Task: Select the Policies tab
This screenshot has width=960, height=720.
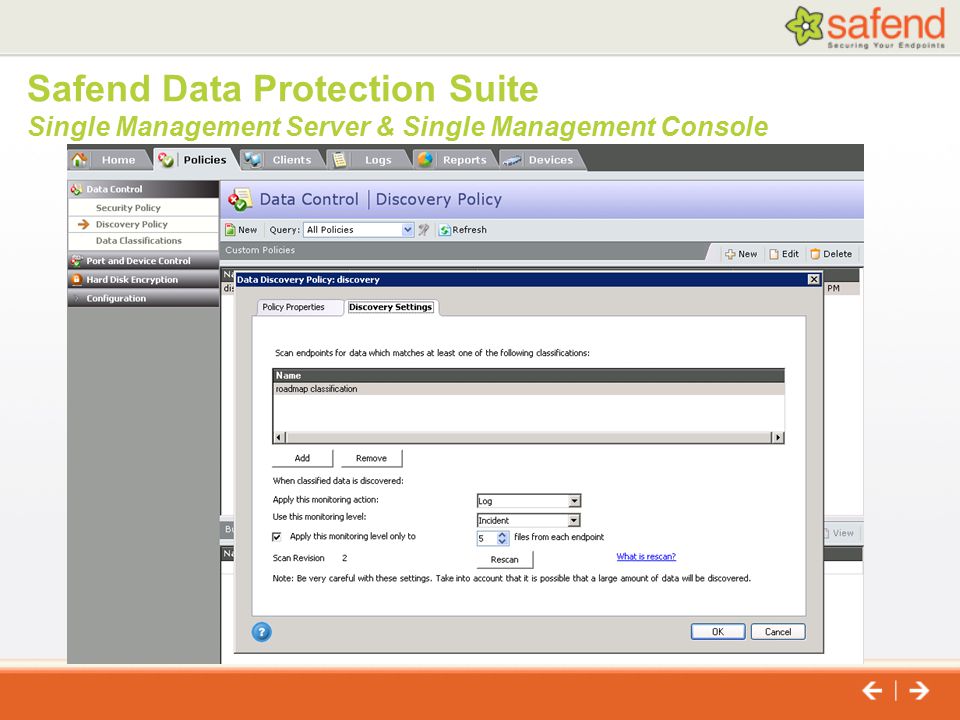Action: (195, 160)
